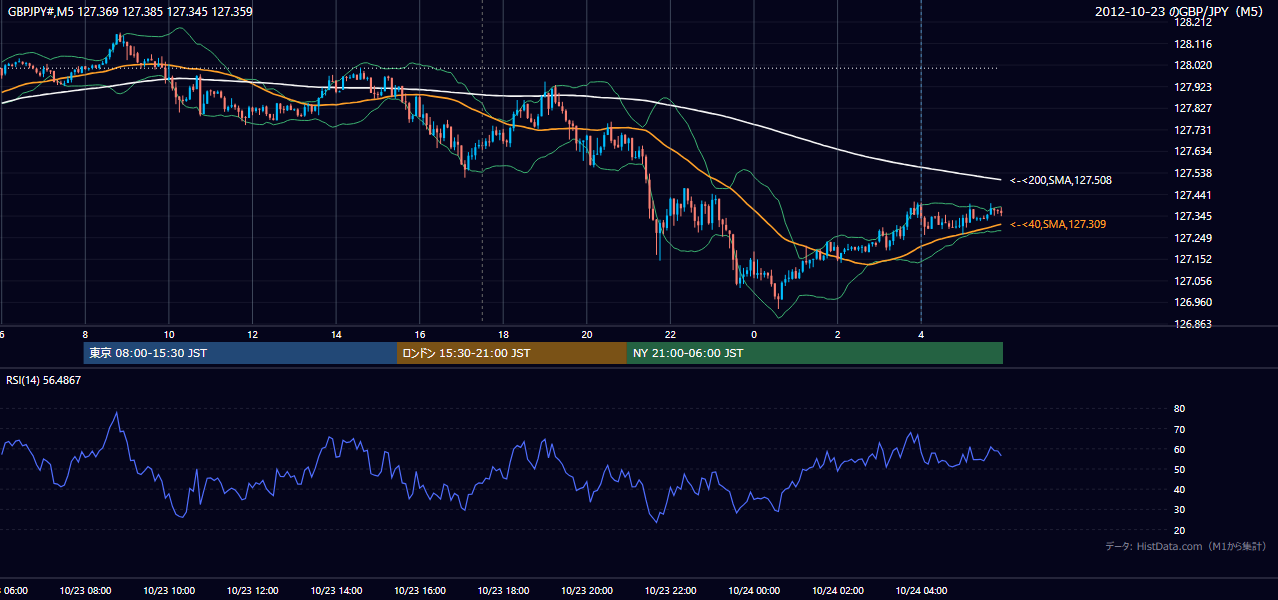Click the データ: HistData.com source credit

pyautogui.click(x=1185, y=547)
